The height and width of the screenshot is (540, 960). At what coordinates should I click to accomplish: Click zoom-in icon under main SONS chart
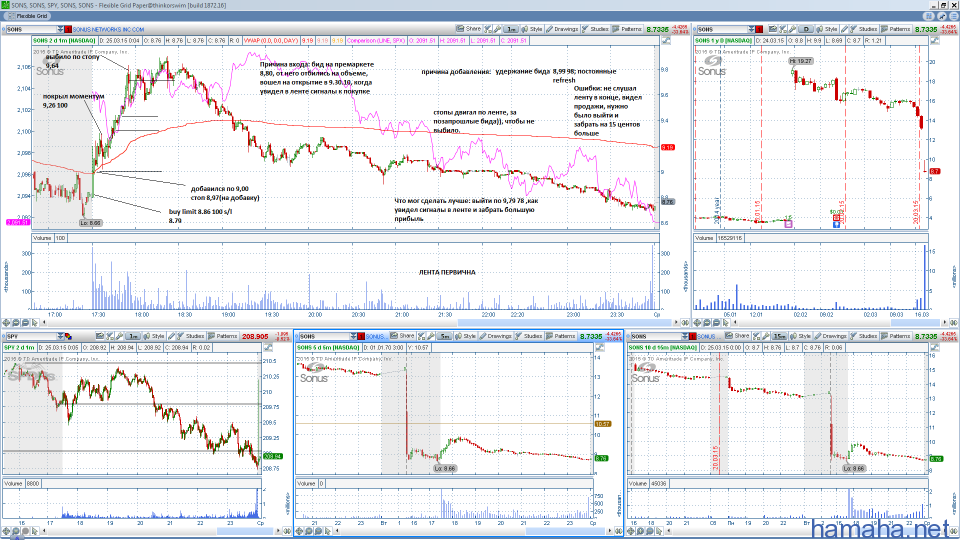(x=16, y=323)
